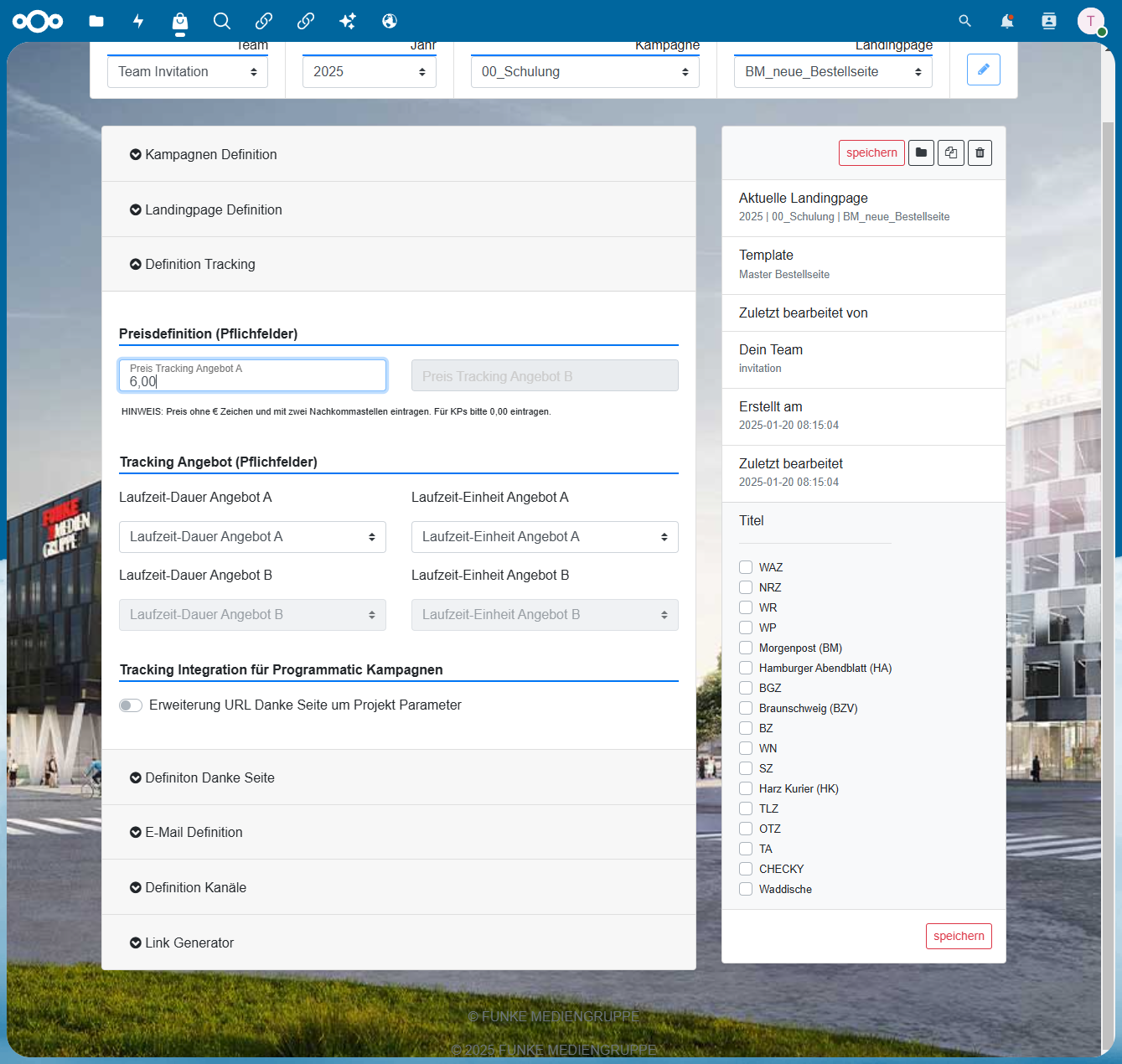This screenshot has height=1064, width=1122.
Task: Expand the Landingpage Definition section
Action: point(399,209)
